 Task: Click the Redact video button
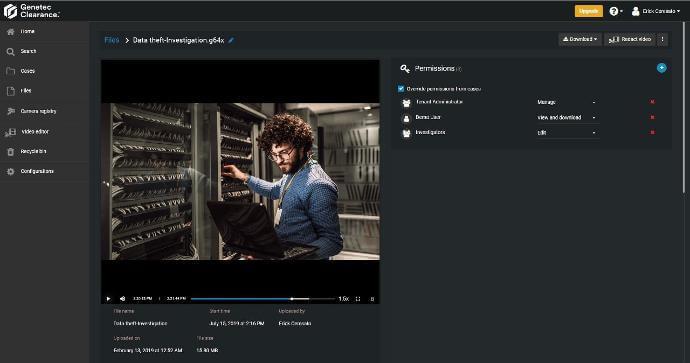630,40
